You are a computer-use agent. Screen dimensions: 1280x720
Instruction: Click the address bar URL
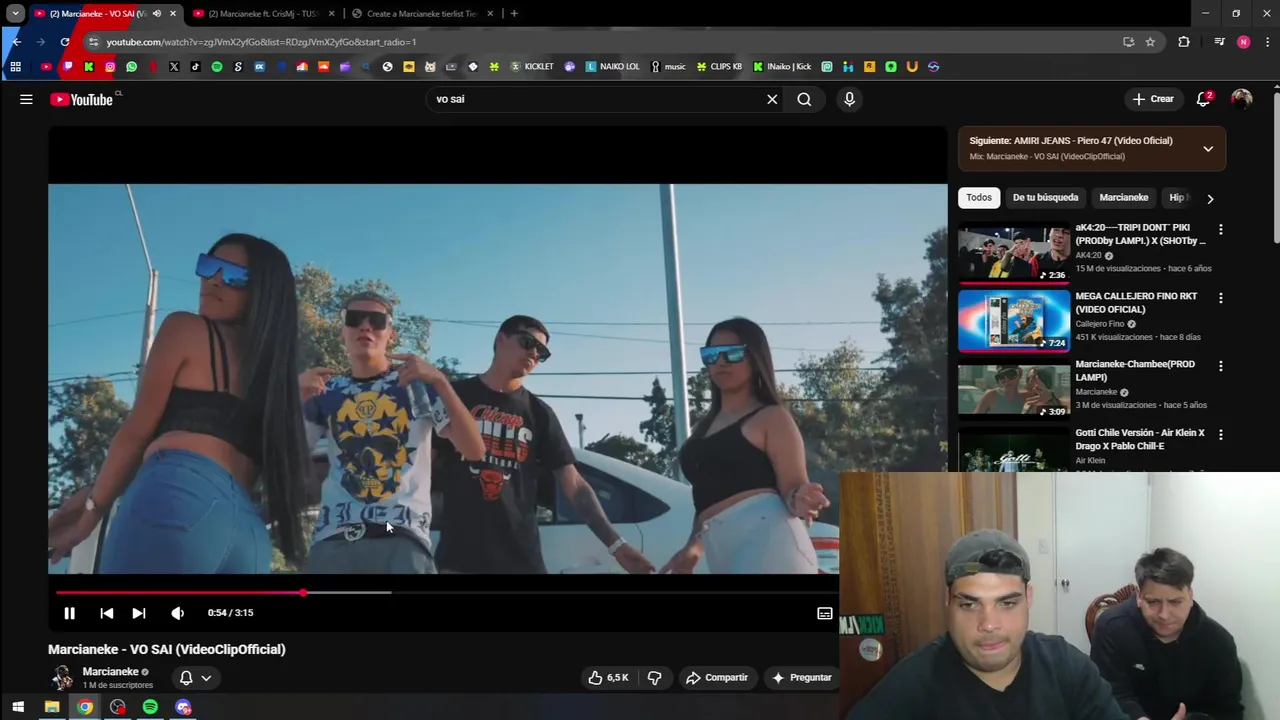261,42
